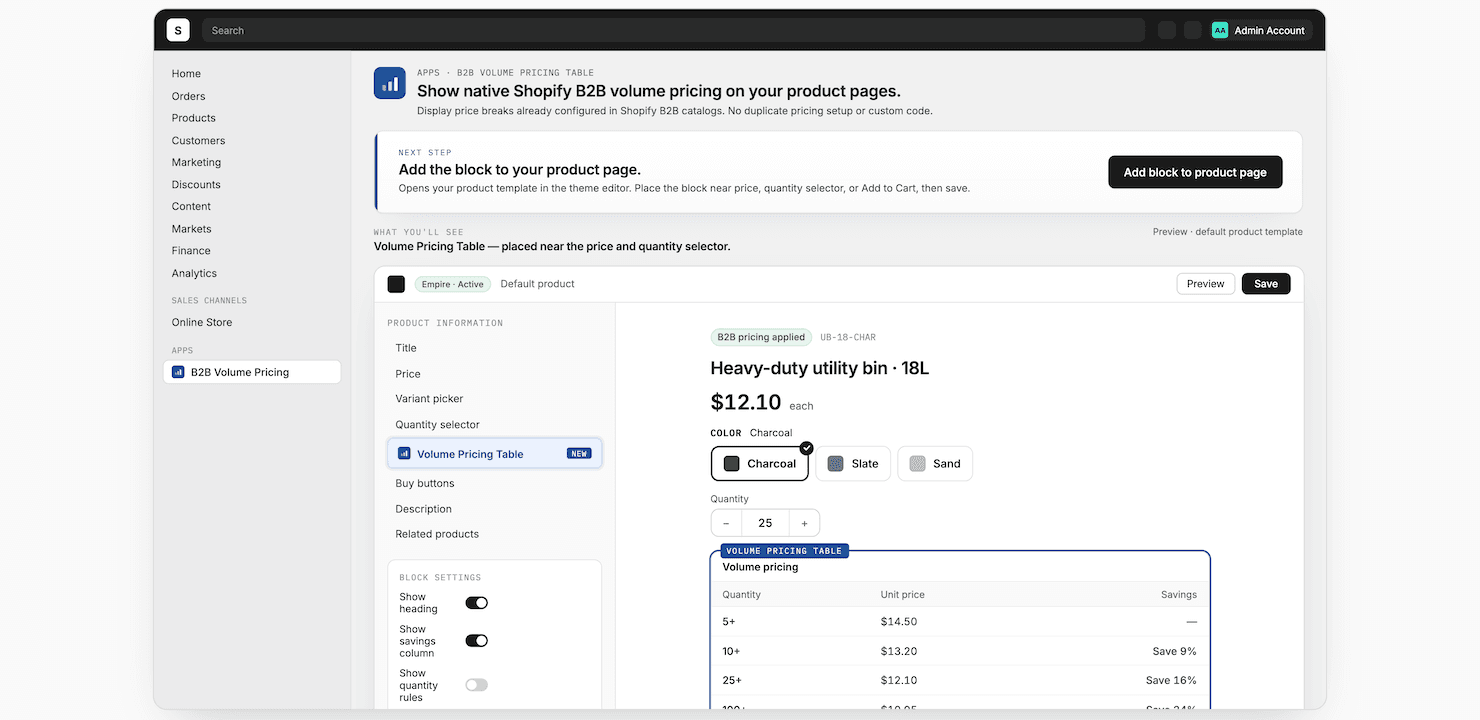Click the UB-18-CHAR SKU text
1480x720 pixels.
point(848,337)
